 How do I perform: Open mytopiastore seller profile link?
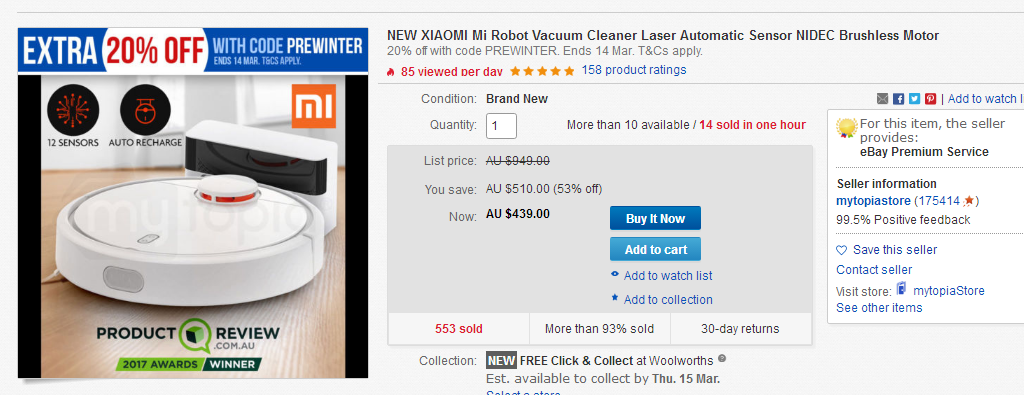pos(872,200)
